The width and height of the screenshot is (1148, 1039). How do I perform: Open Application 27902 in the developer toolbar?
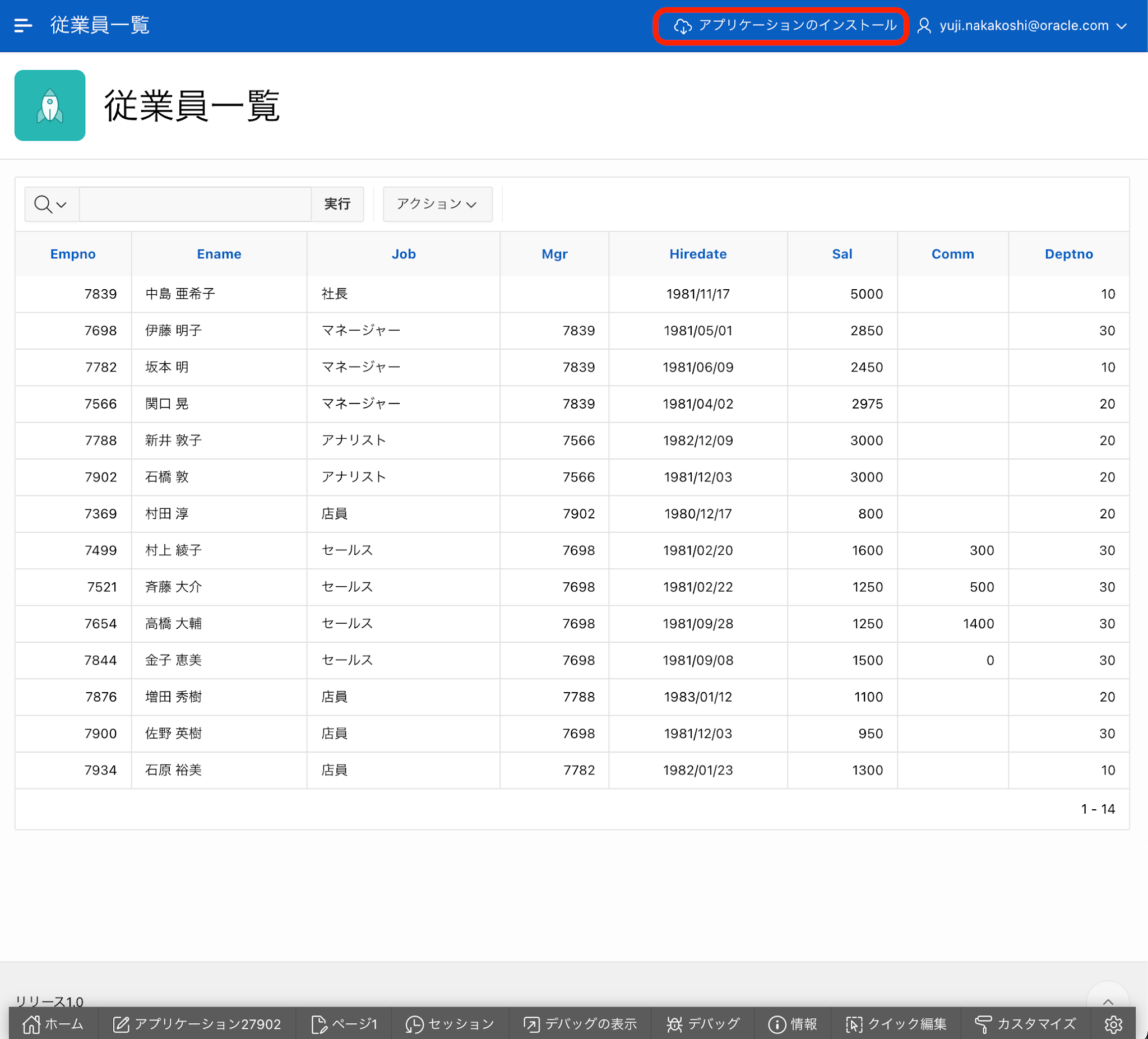pyautogui.click(x=197, y=1024)
